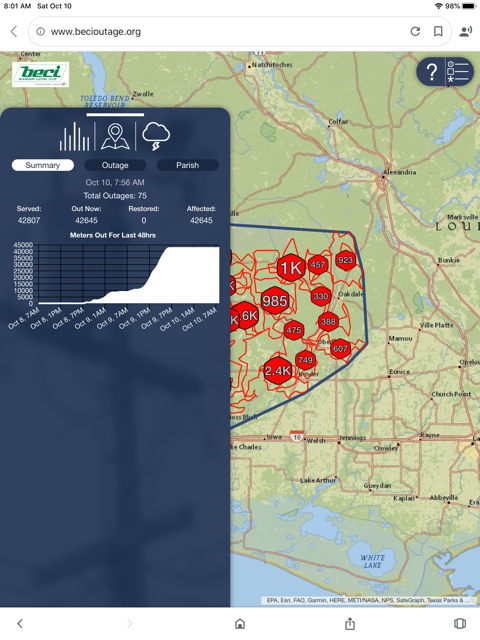Open the storm cloud weather icon
The height and width of the screenshot is (640, 480).
pos(156,136)
